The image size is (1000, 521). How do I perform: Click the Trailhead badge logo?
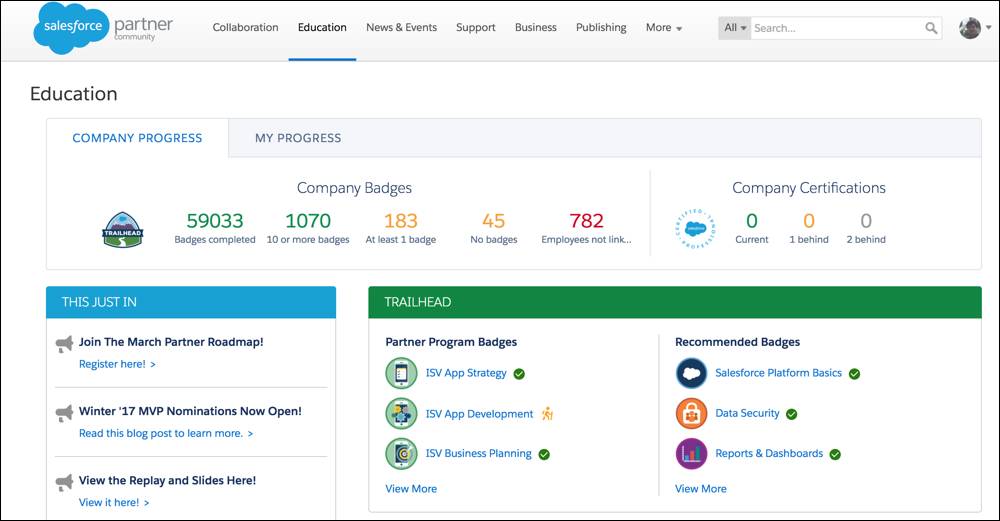click(x=122, y=230)
